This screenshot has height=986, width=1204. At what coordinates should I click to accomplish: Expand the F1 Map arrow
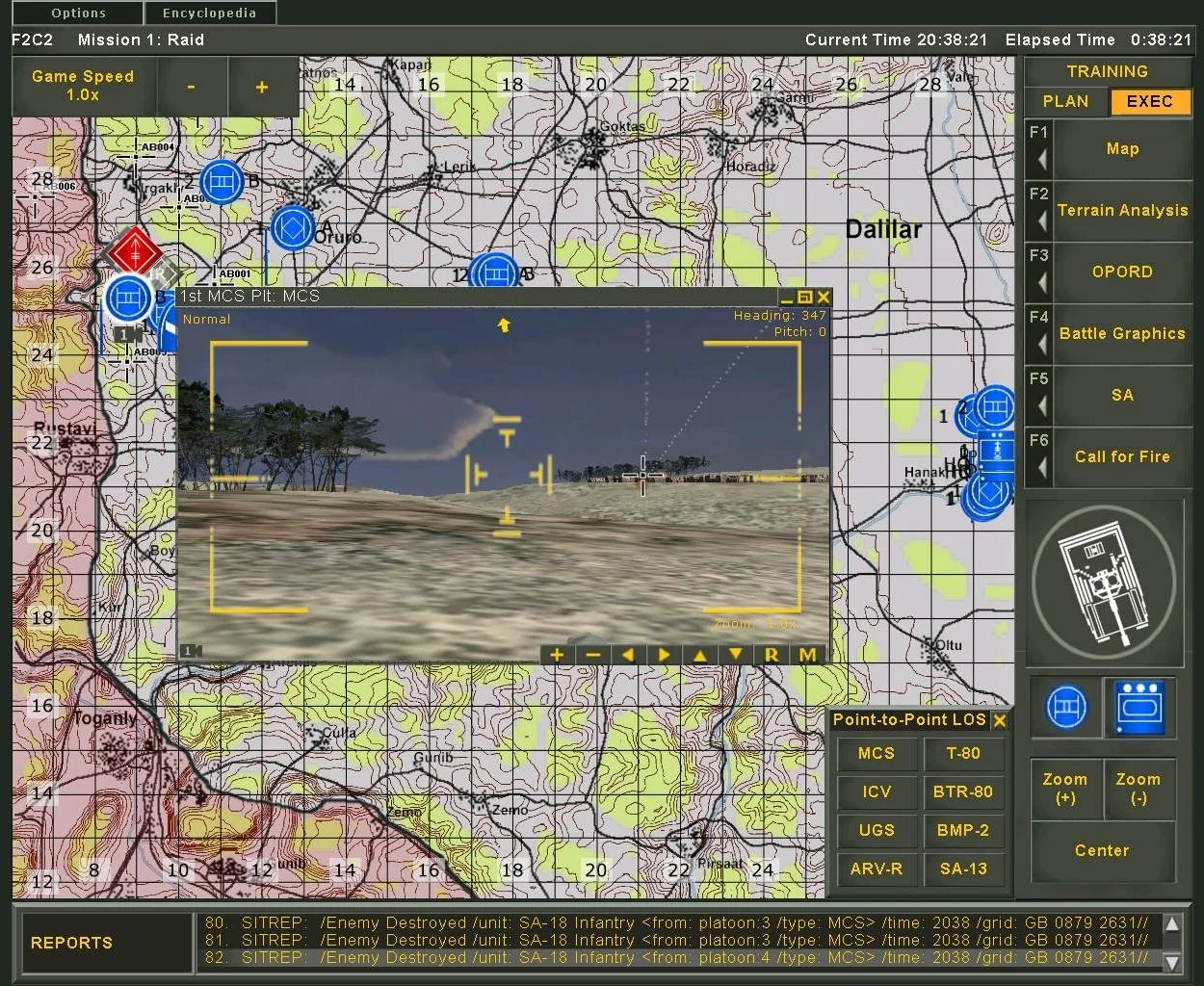click(1040, 158)
